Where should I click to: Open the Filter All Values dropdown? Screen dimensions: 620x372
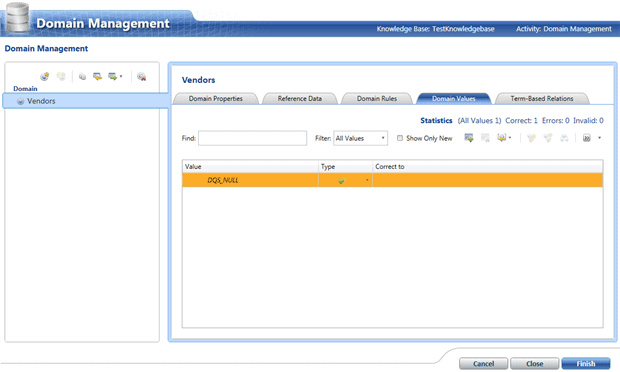(360, 138)
